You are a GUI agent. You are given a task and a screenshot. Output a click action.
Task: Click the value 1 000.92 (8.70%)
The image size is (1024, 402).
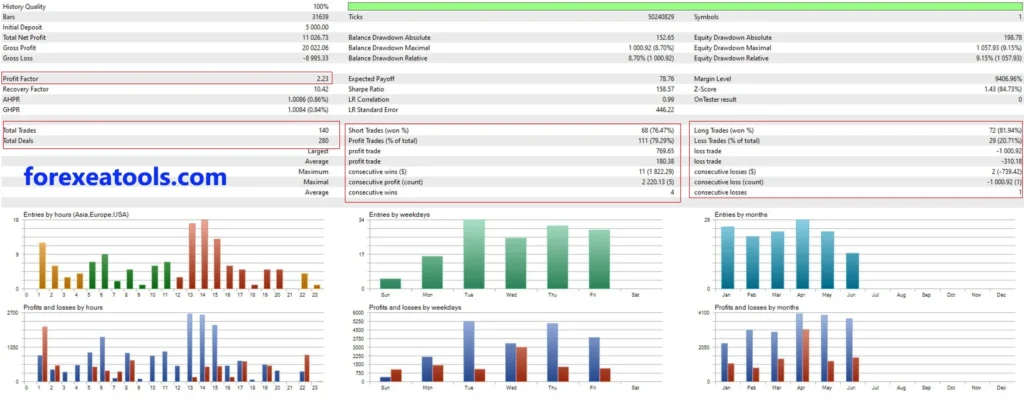point(652,48)
